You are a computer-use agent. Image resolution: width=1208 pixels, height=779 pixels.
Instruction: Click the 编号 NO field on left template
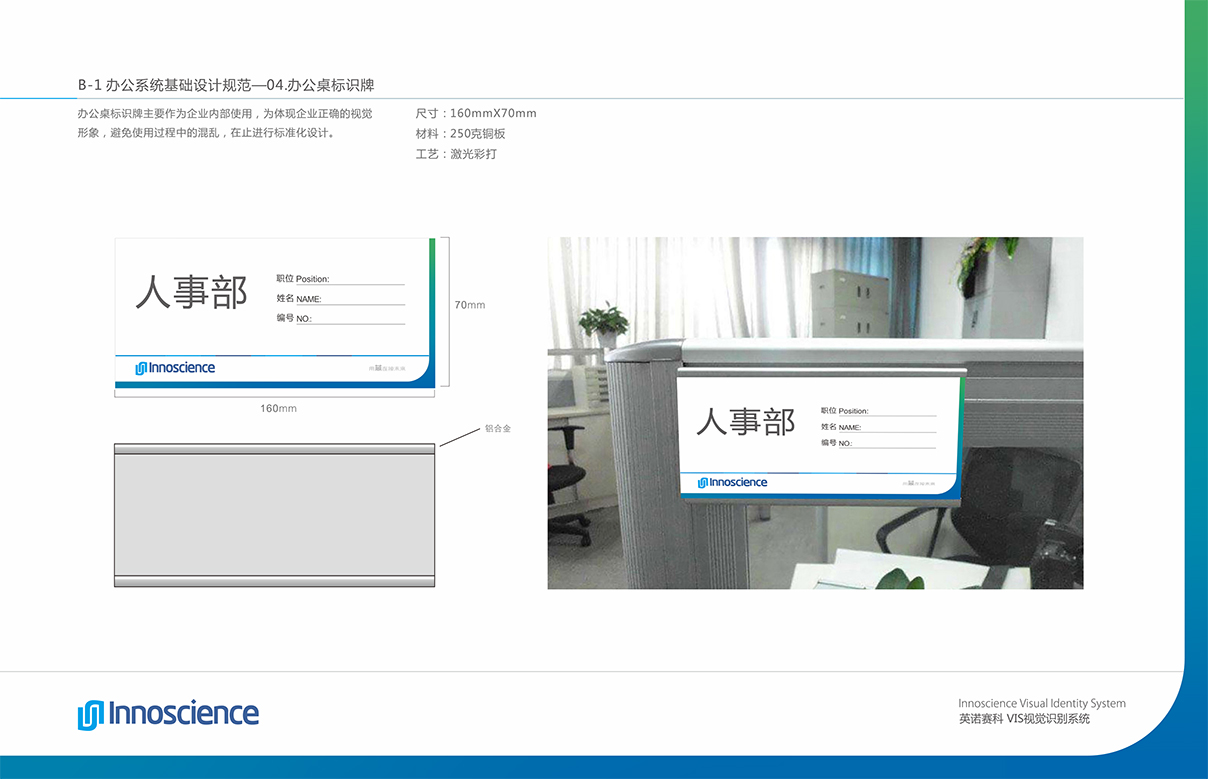[x=340, y=318]
